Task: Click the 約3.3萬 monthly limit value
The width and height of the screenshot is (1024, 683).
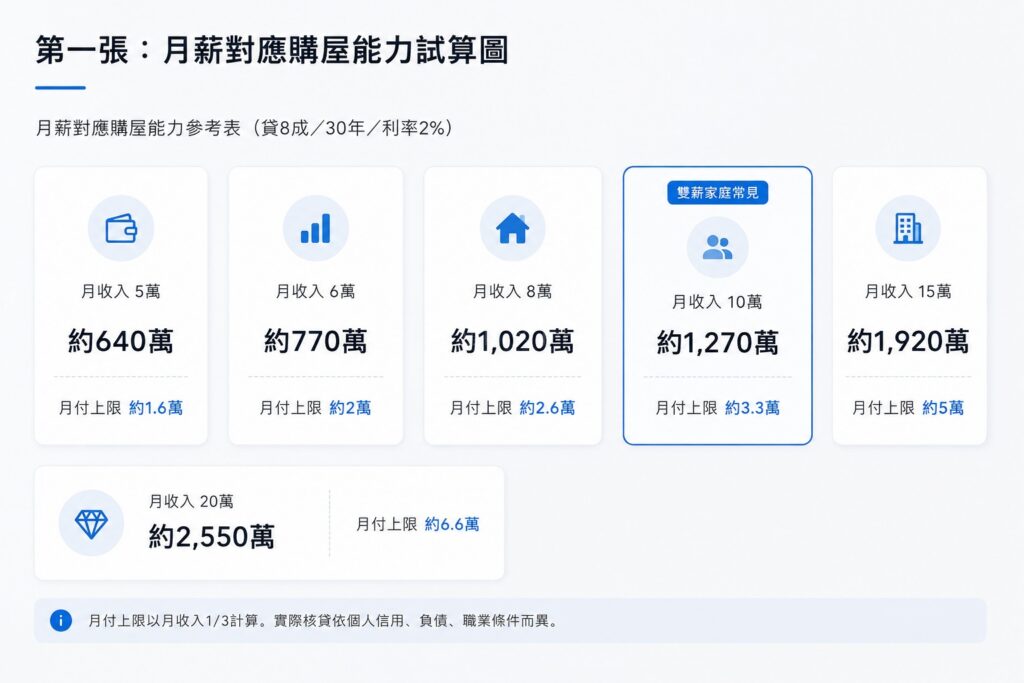Action: pos(752,408)
